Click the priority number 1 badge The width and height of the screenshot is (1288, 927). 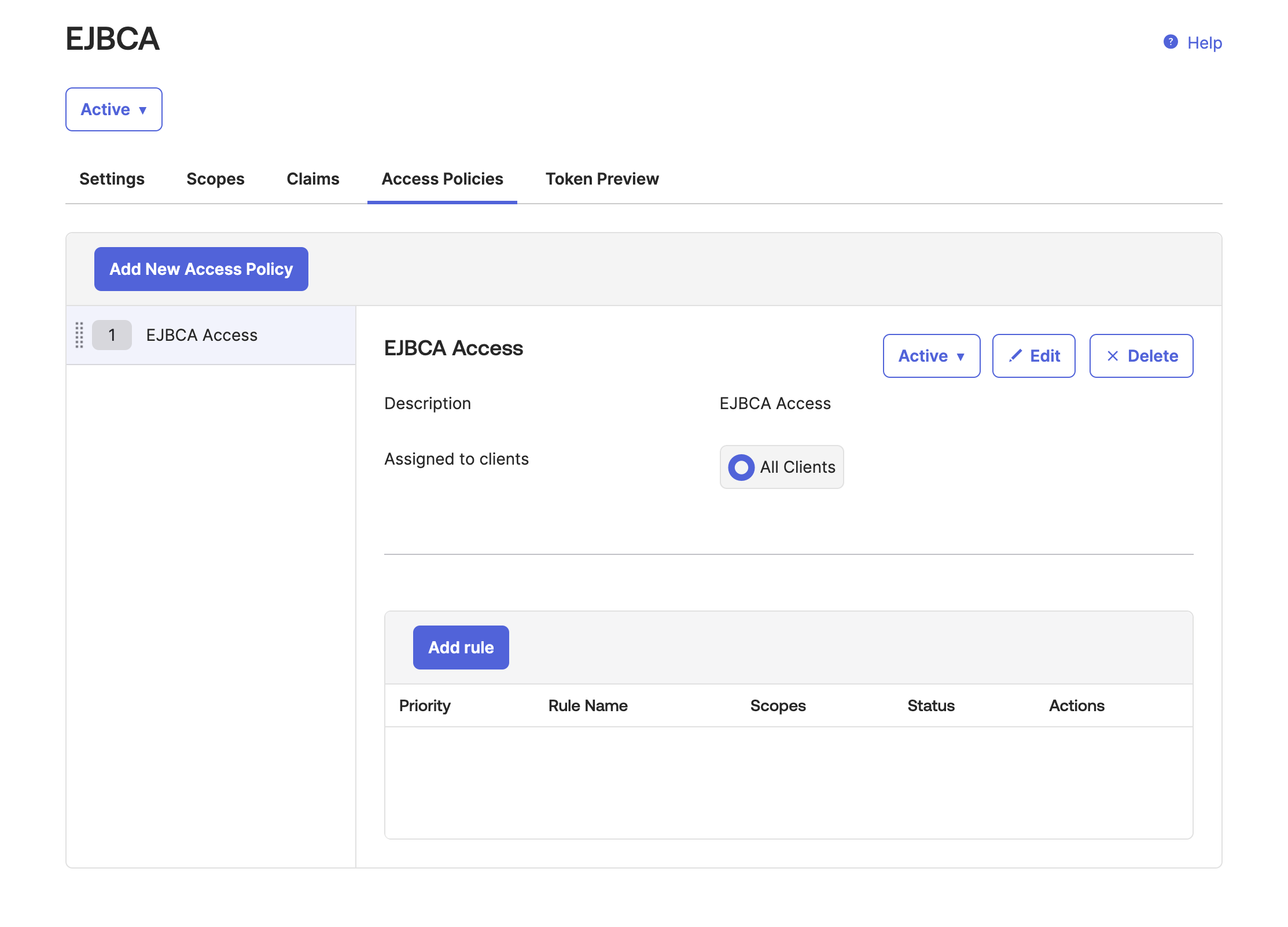112,335
